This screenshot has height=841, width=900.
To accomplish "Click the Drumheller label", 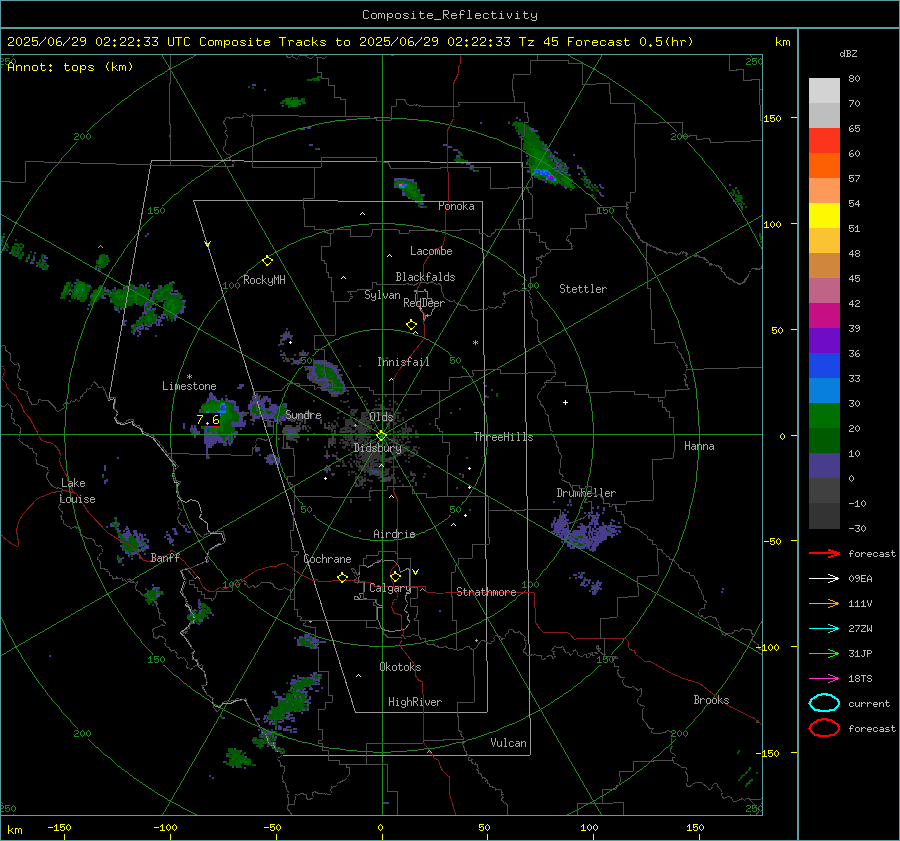I will pyautogui.click(x=586, y=493).
